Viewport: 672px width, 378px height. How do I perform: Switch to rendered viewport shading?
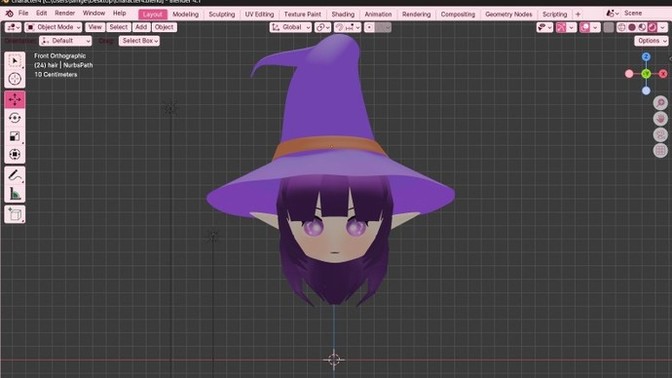pos(652,27)
